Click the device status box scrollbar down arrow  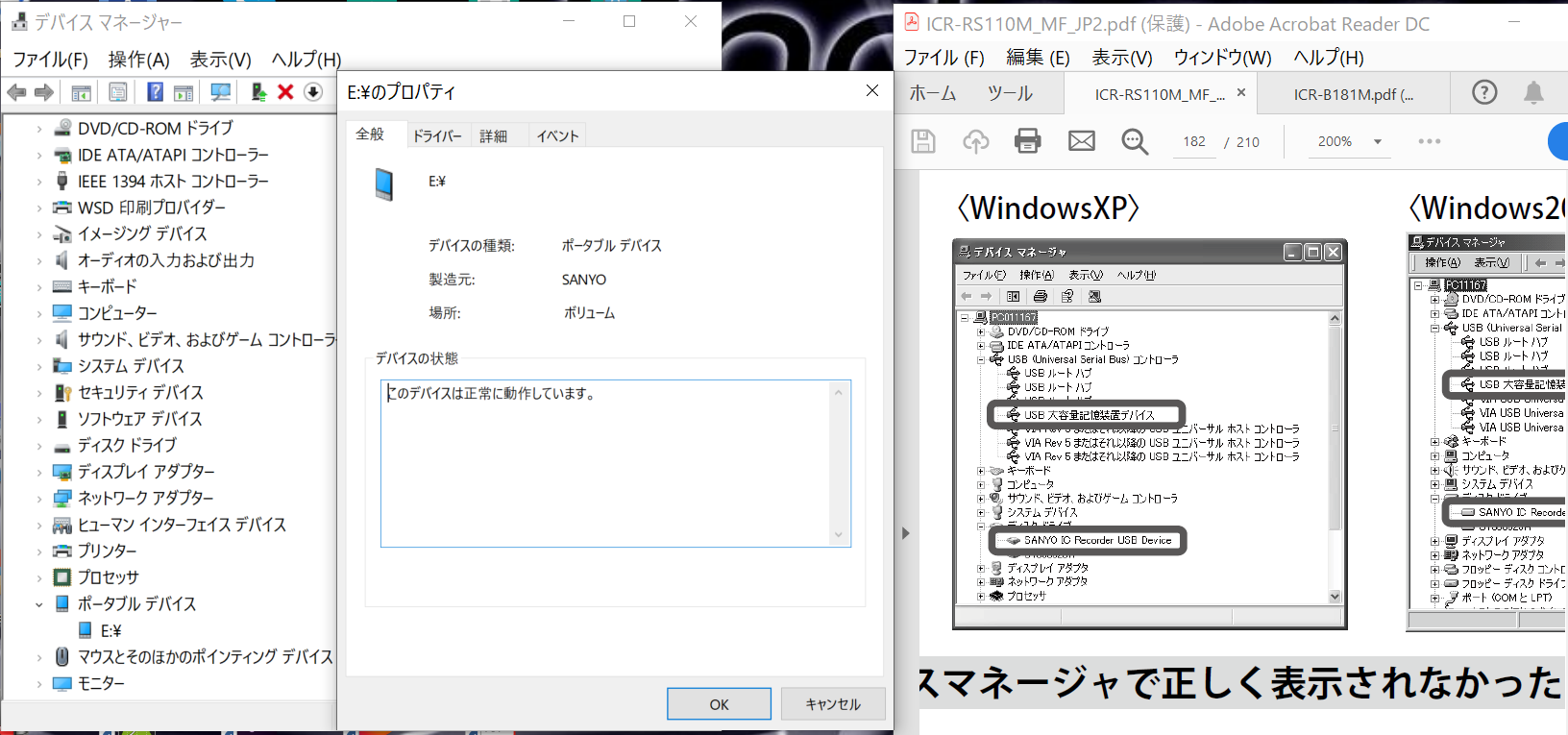click(838, 535)
